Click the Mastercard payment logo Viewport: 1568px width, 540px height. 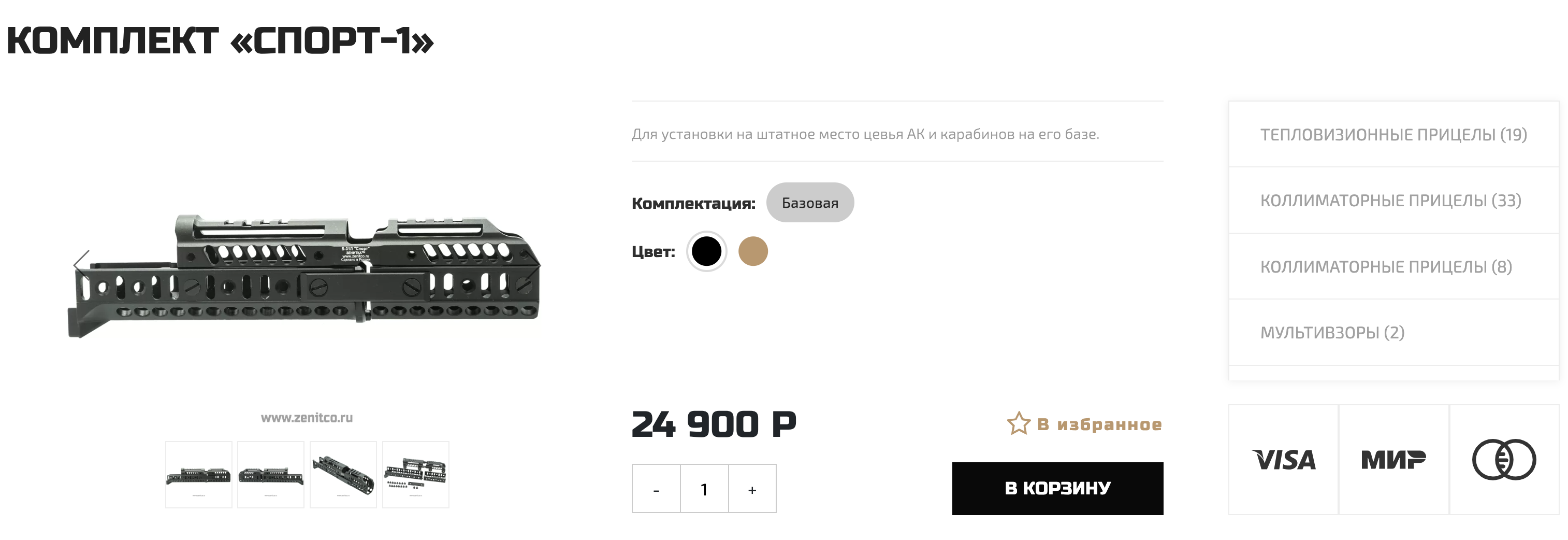click(1503, 460)
